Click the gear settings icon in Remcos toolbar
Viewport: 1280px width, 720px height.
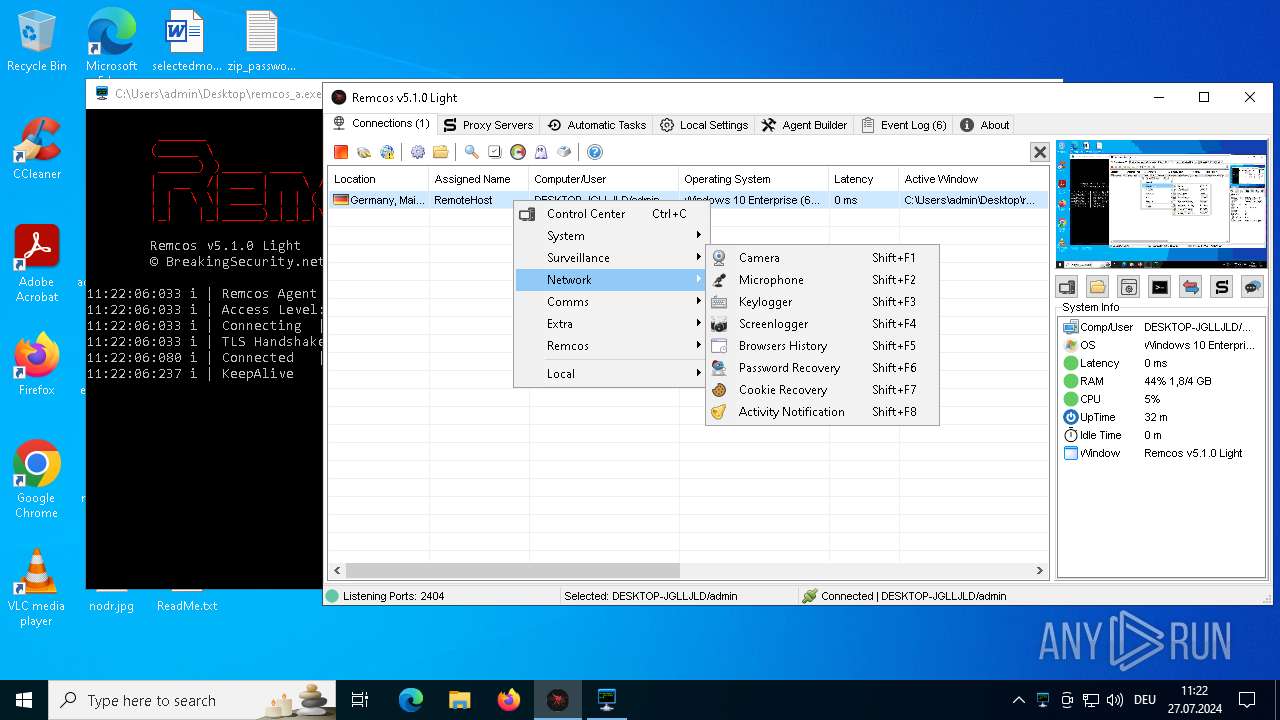(418, 152)
